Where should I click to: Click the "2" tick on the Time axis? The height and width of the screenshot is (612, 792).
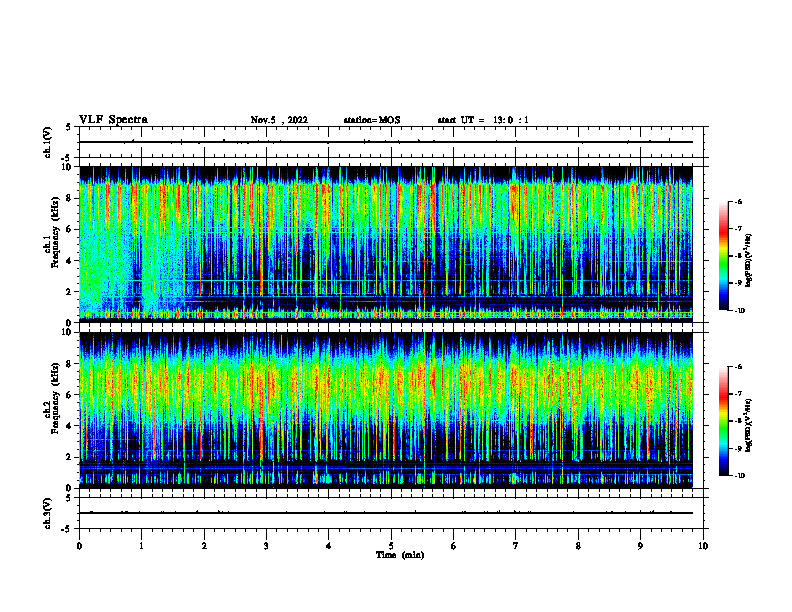pos(204,546)
